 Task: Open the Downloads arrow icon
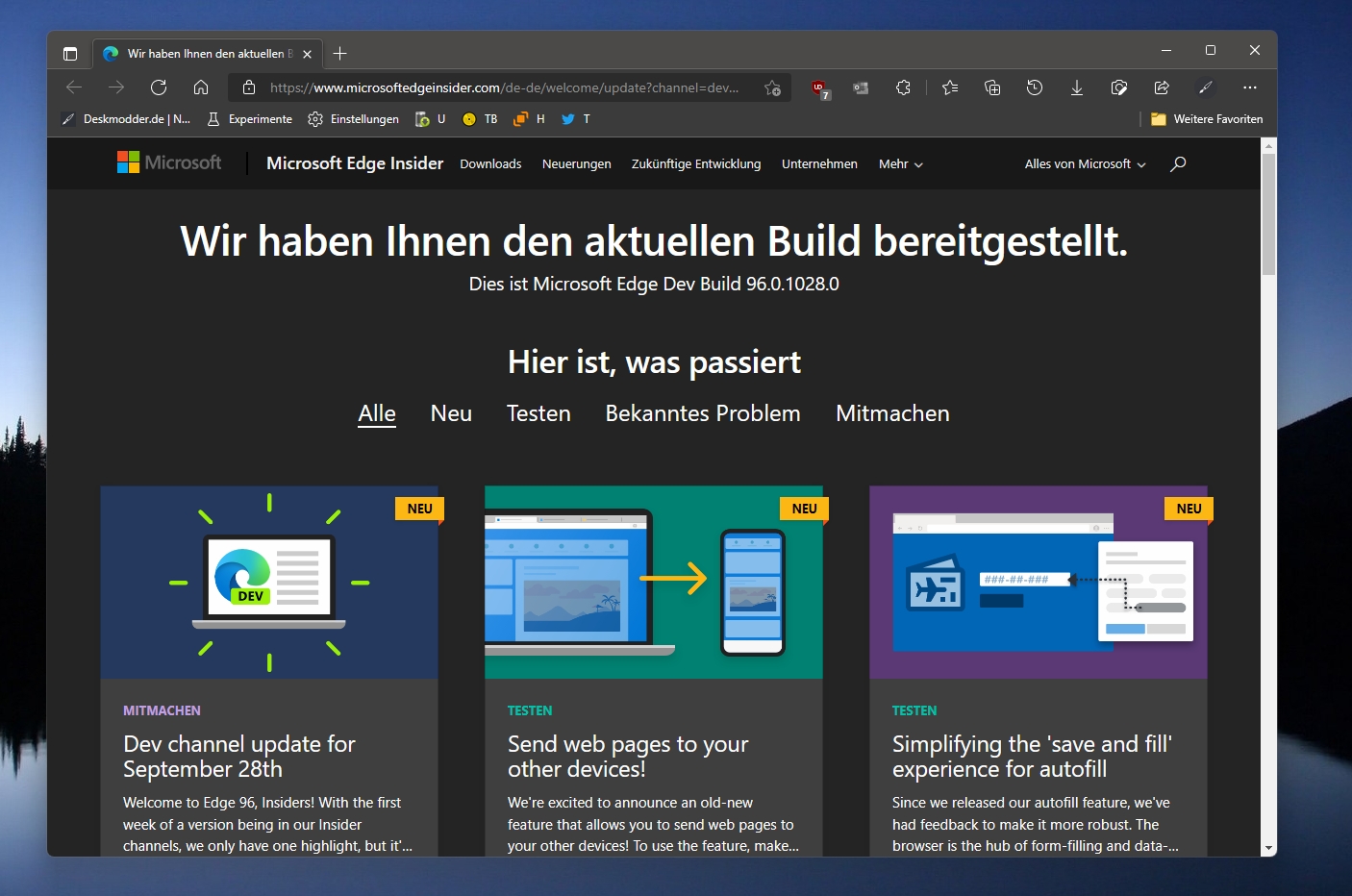pyautogui.click(x=1077, y=87)
